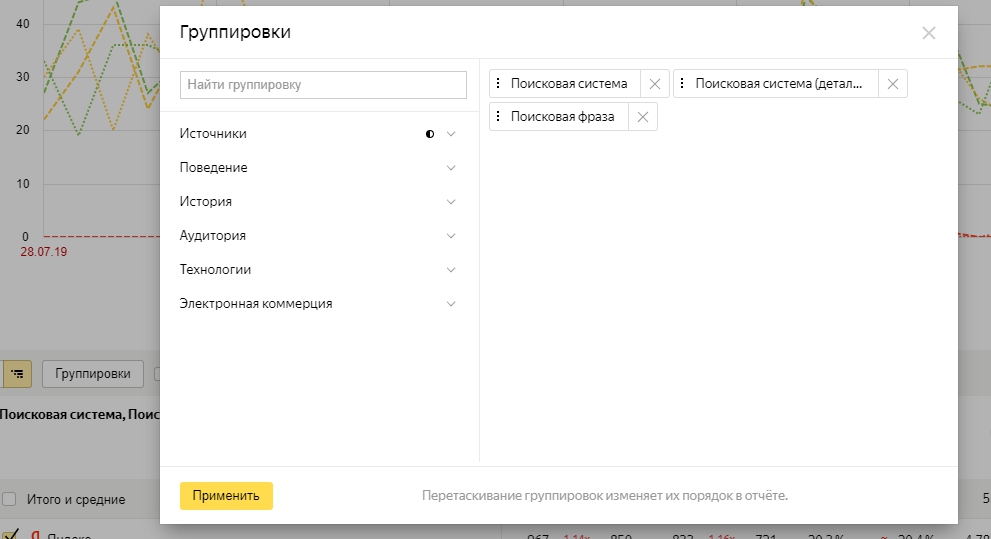Remove the Поисковая фраза grouping chip
Image resolution: width=991 pixels, height=539 pixels.
pos(642,117)
